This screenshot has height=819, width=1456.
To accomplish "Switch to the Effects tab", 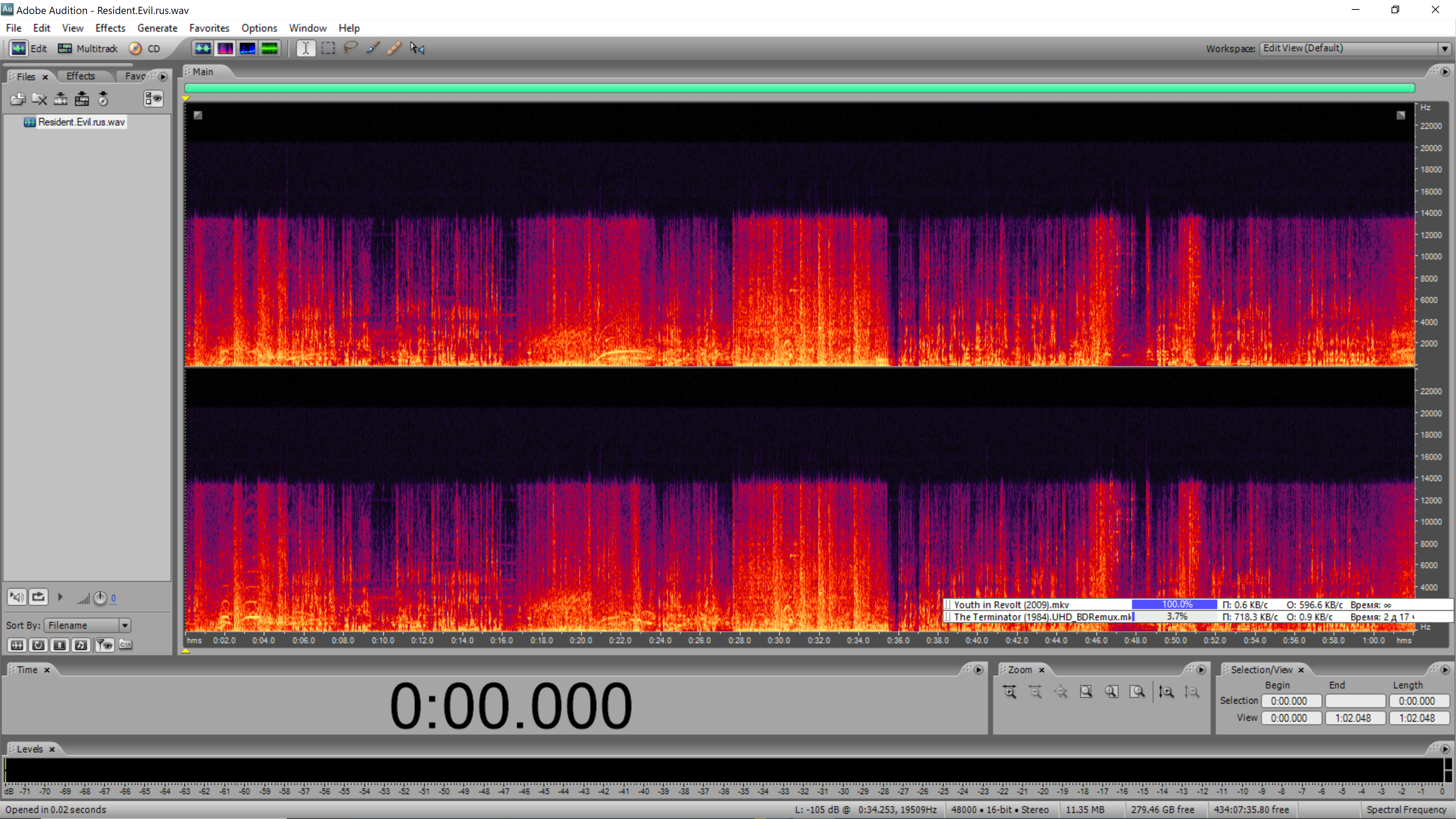I will pos(80,76).
